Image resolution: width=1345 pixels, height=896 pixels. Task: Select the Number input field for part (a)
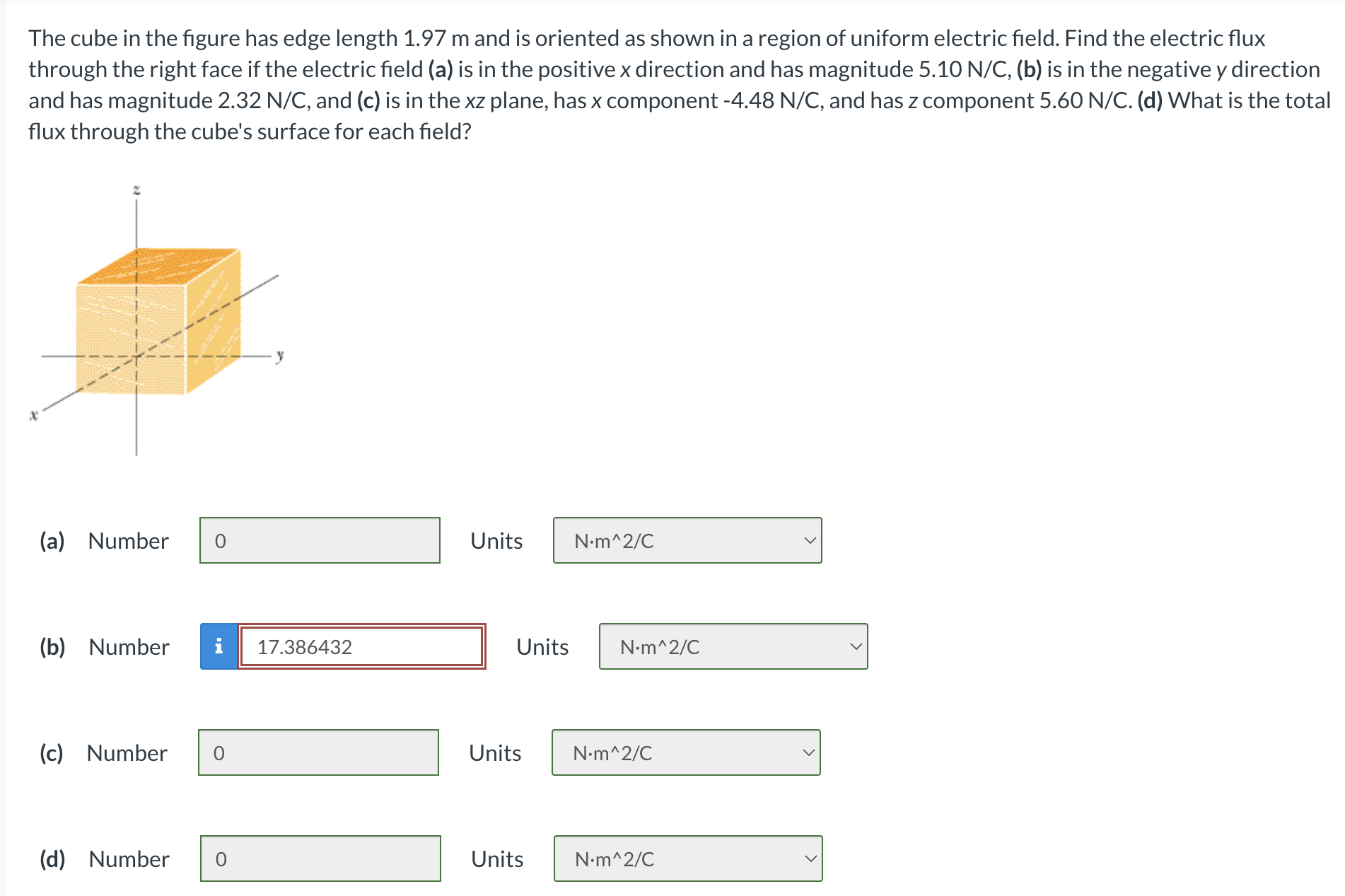320,540
